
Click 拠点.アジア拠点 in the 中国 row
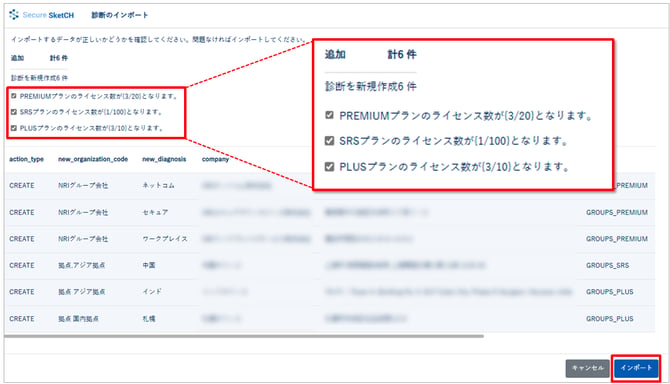tap(82, 265)
